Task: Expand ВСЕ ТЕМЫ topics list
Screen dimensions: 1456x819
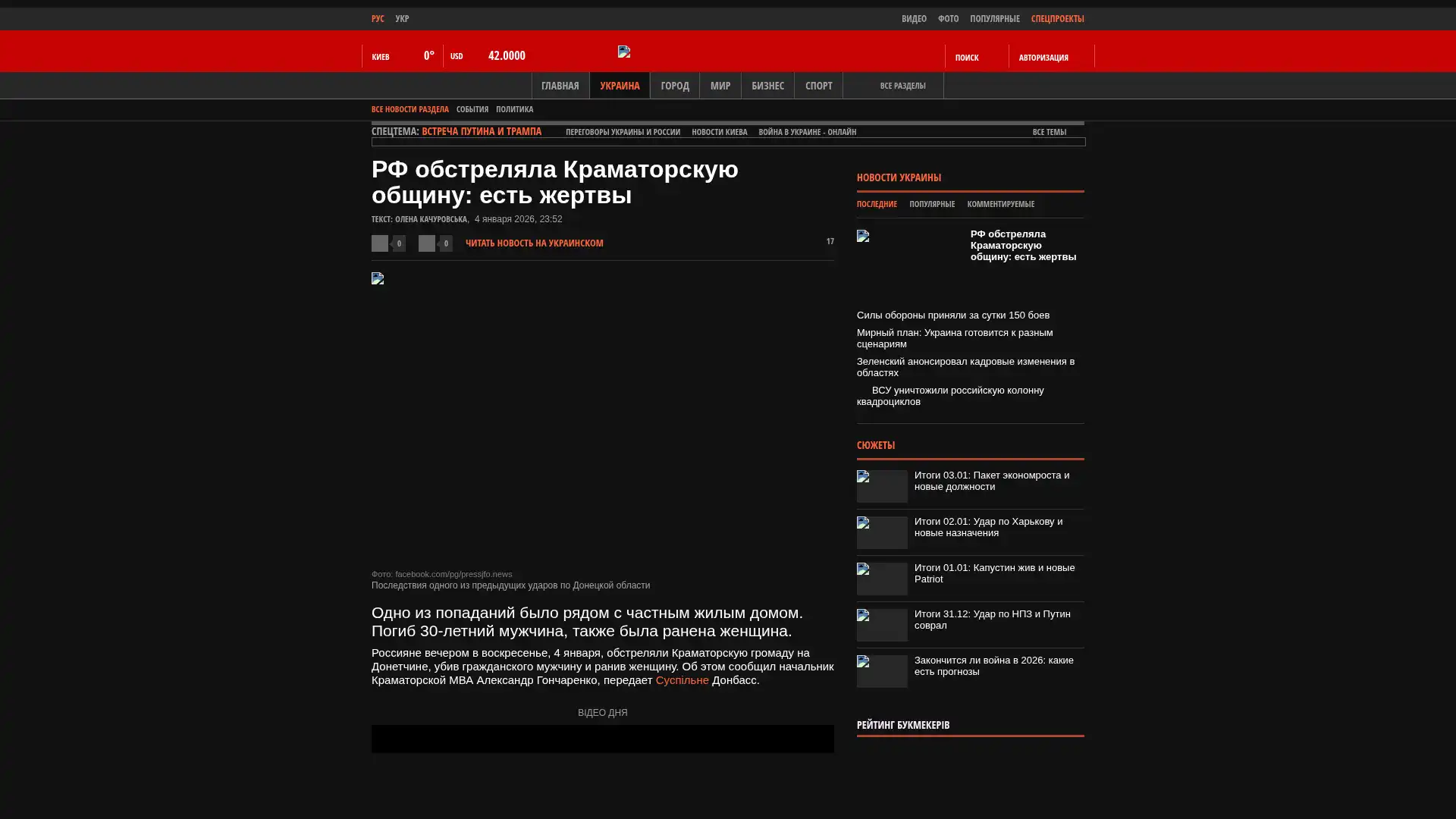Action: (x=1049, y=132)
